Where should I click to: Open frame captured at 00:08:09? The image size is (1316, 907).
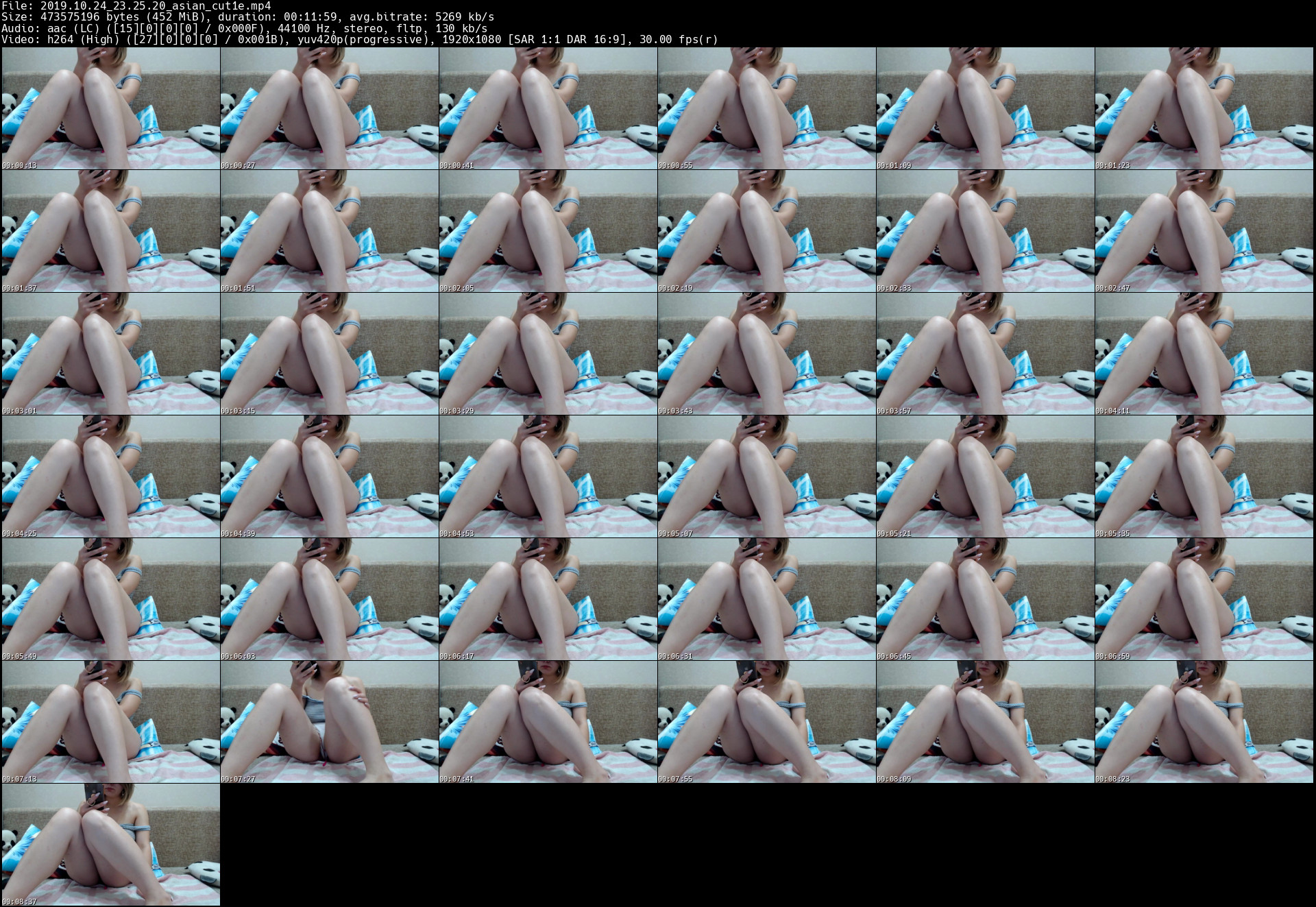985,722
